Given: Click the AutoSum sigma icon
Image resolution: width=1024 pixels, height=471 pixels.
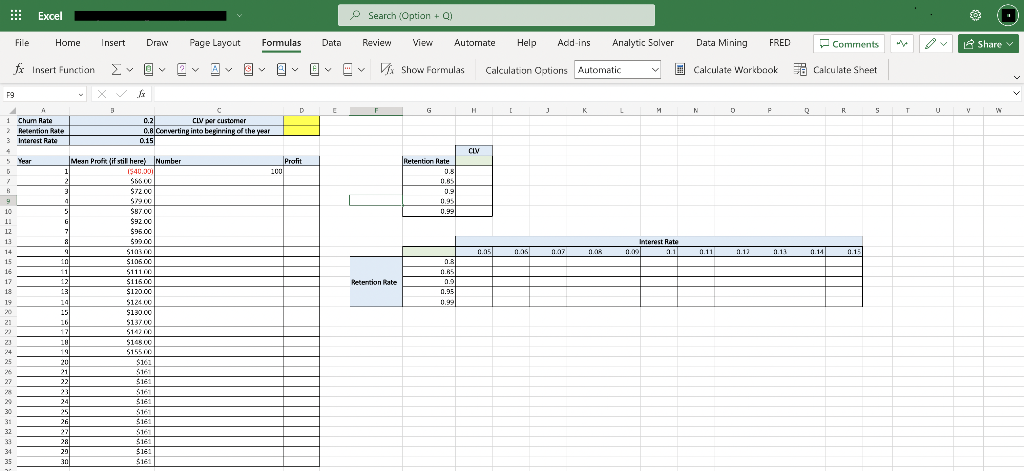Looking at the screenshot, I should click(x=116, y=70).
